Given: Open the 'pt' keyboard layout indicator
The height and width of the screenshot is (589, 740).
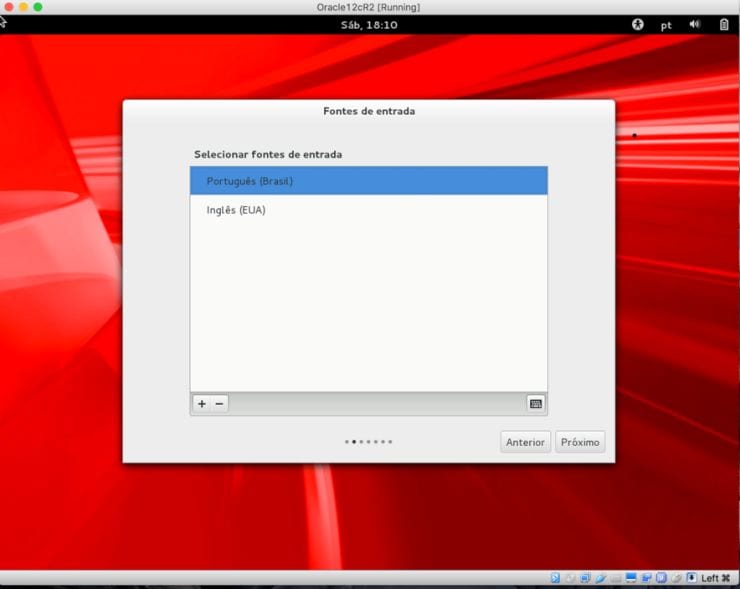Looking at the screenshot, I should pyautogui.click(x=666, y=25).
